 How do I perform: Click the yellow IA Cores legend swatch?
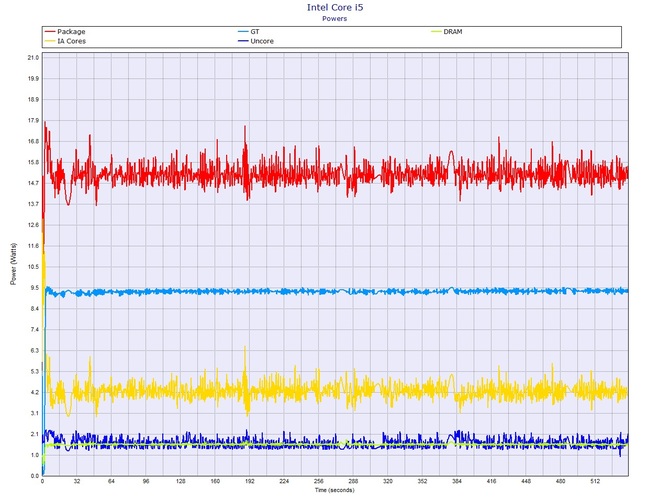click(50, 41)
